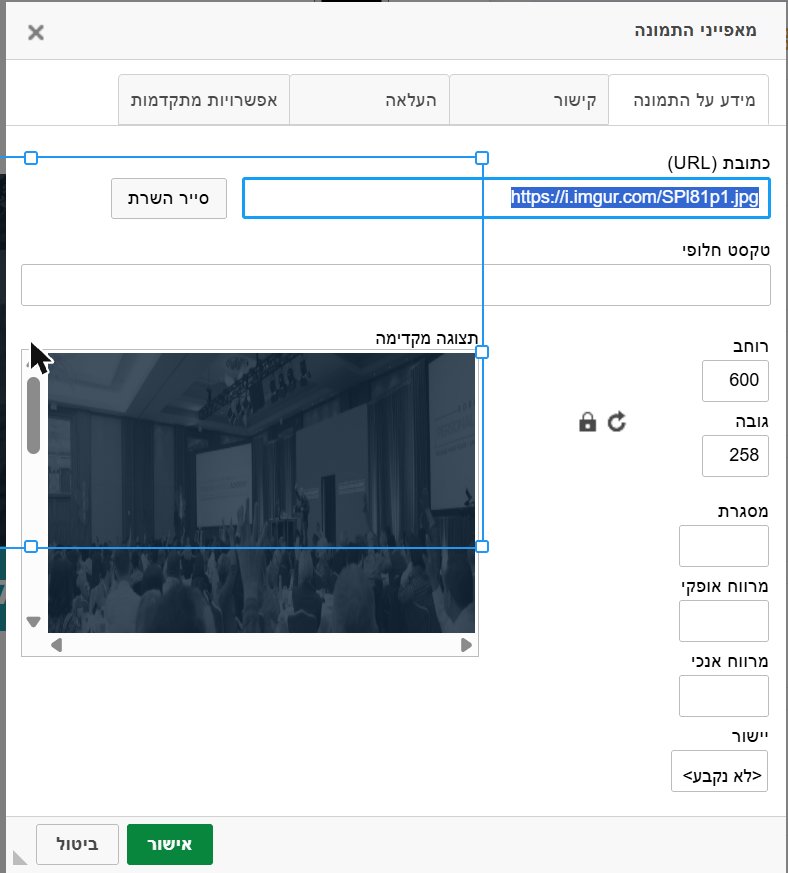Open the יישור alignment dropdown
The height and width of the screenshot is (873, 788).
pos(720,771)
